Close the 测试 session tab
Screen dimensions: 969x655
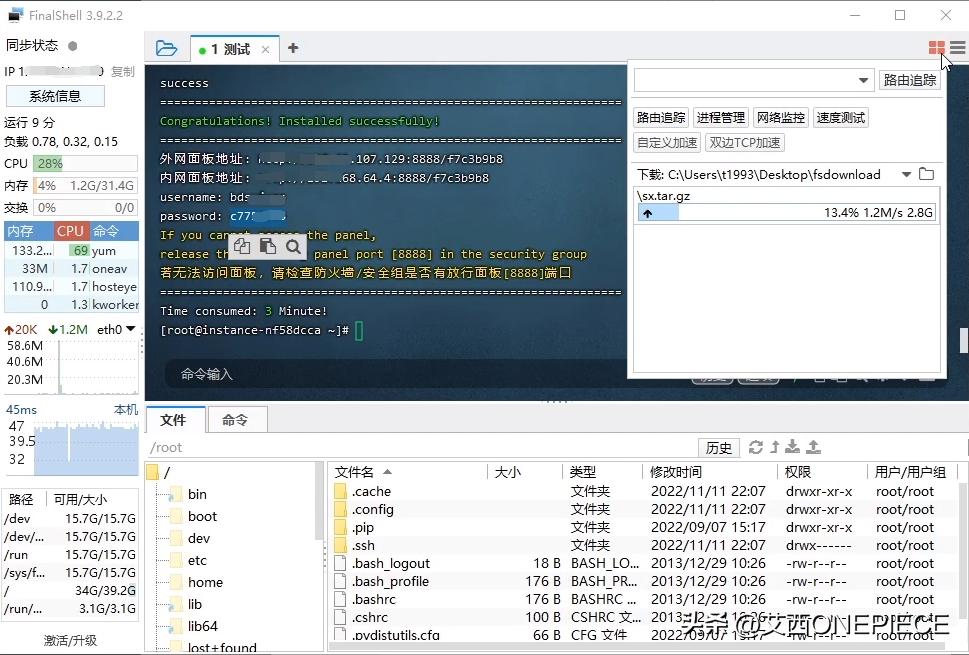coord(265,49)
